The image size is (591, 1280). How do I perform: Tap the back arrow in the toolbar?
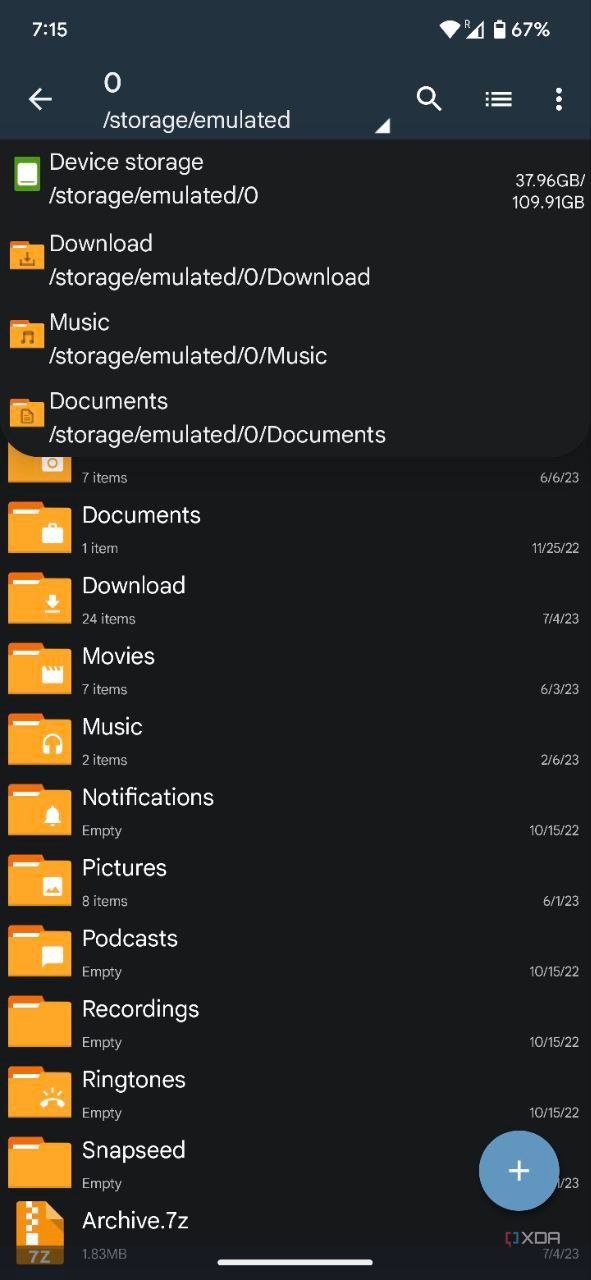(40, 99)
